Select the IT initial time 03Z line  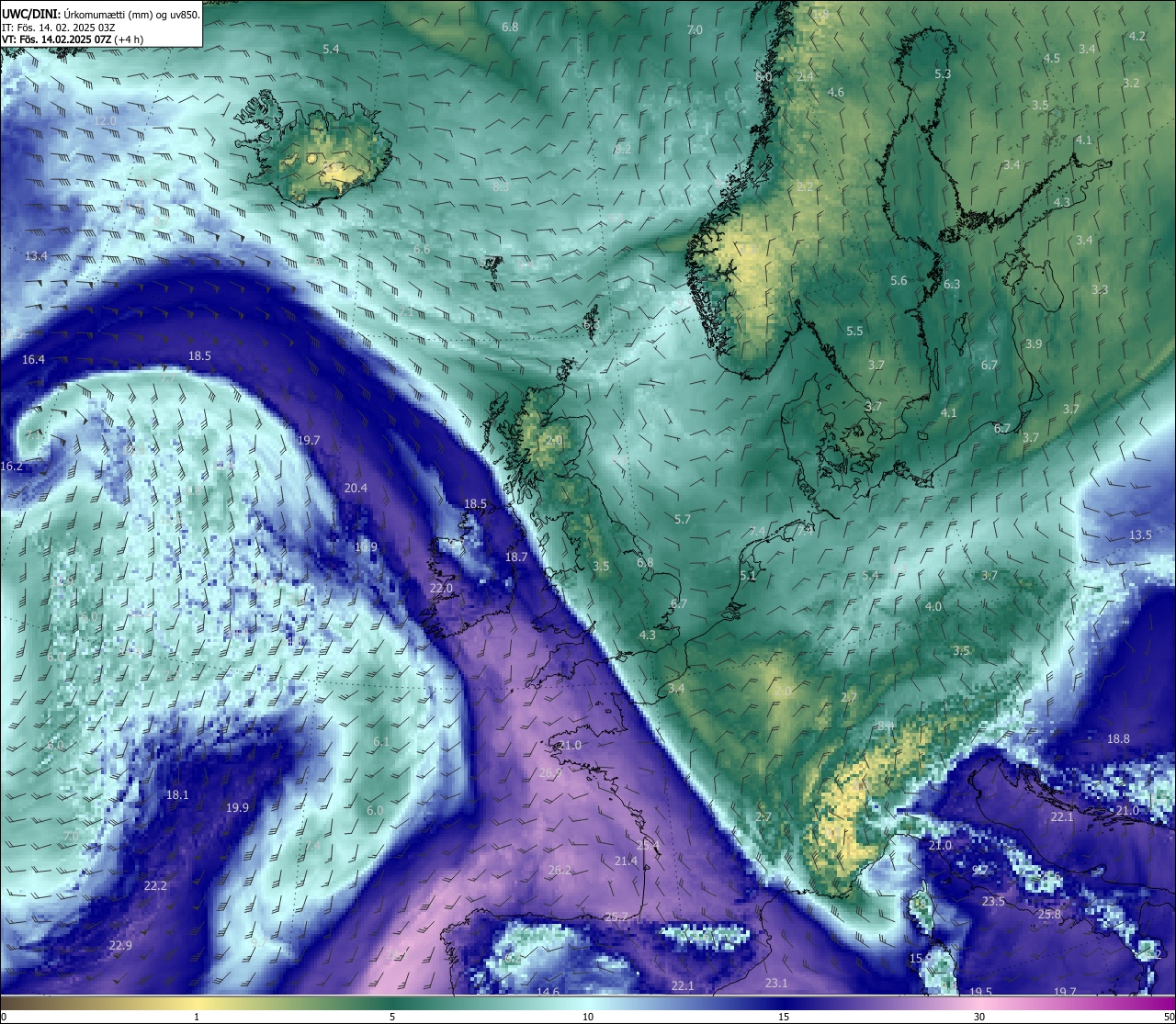point(58,28)
